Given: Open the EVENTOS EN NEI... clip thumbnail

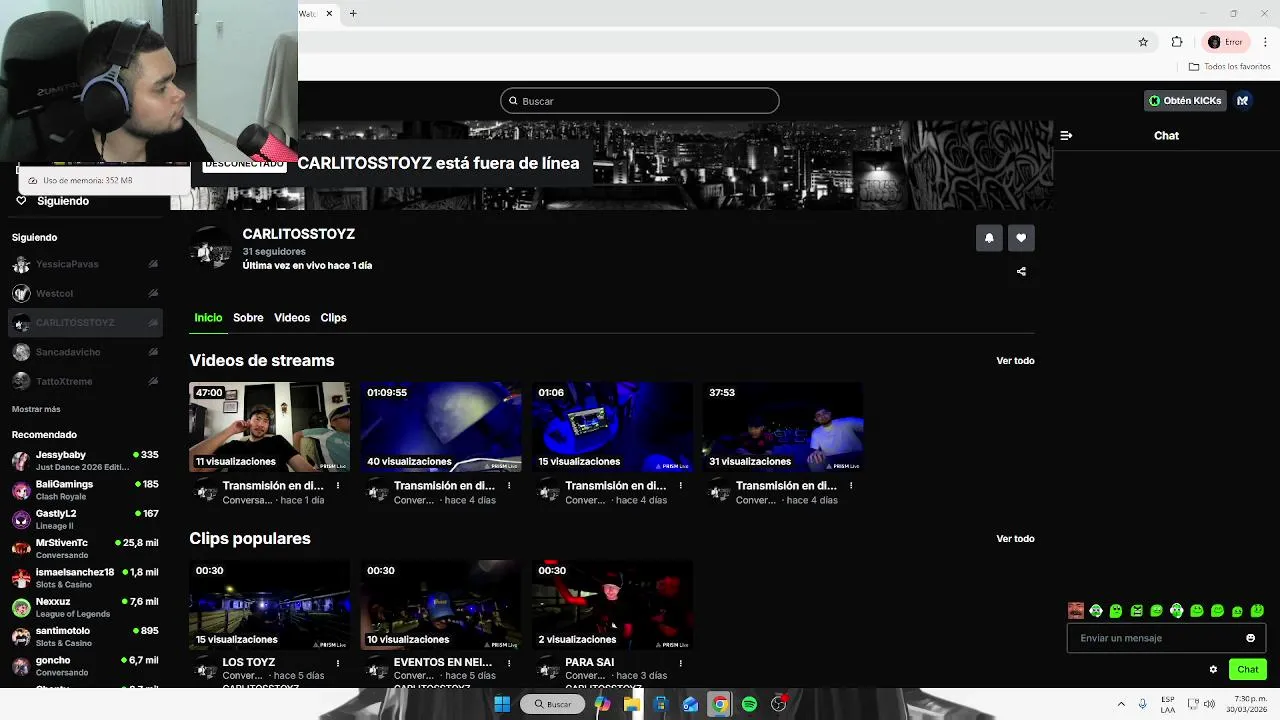Looking at the screenshot, I should [441, 605].
